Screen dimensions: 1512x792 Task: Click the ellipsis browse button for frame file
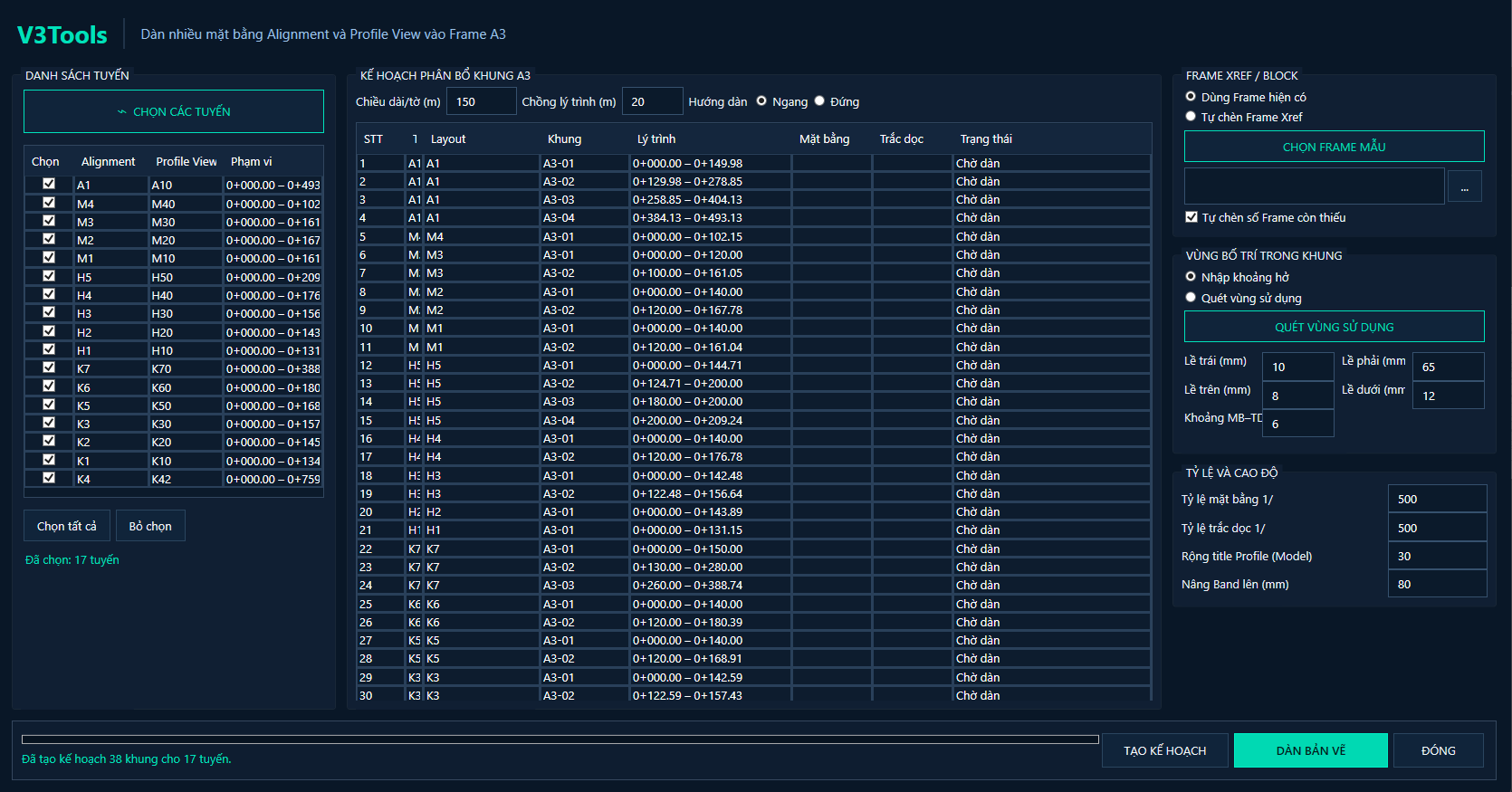(1465, 187)
